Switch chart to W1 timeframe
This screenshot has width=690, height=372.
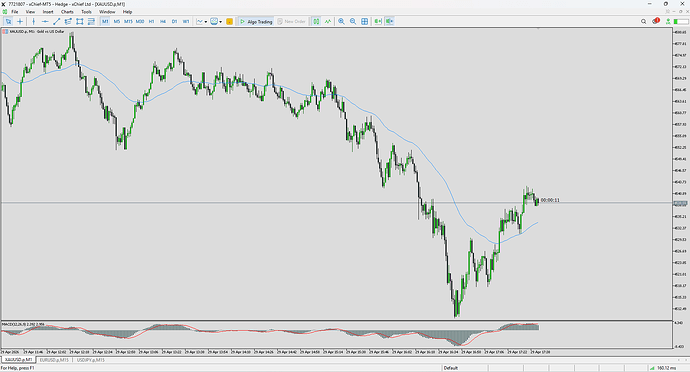tap(186, 21)
